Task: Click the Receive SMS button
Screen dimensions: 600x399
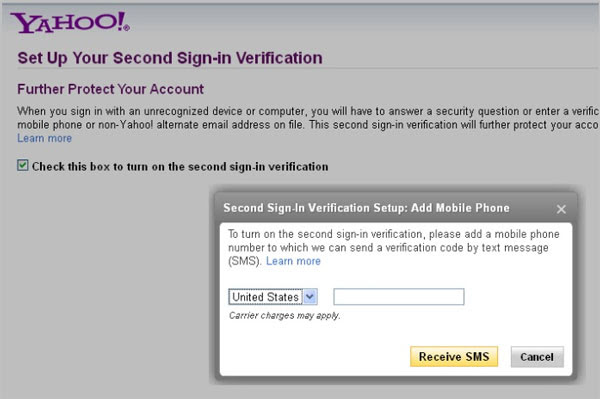Action: pos(454,357)
